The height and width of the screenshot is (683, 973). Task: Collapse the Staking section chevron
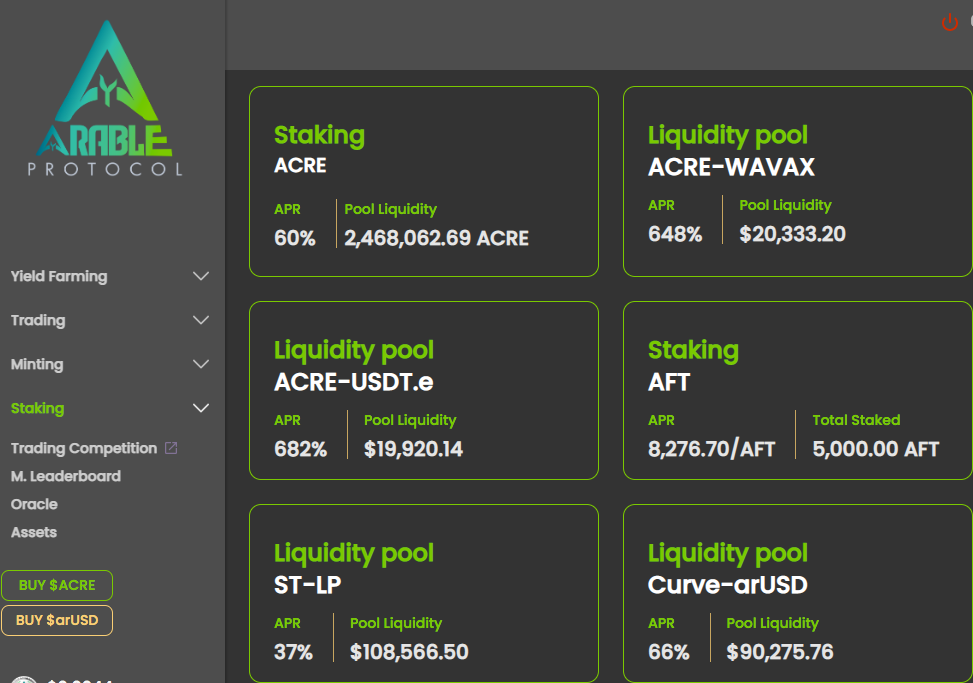coord(200,408)
